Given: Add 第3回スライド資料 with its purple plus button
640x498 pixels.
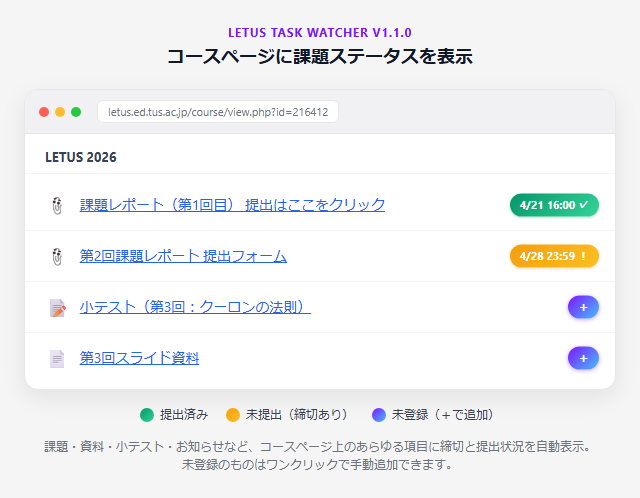Looking at the screenshot, I should (583, 358).
